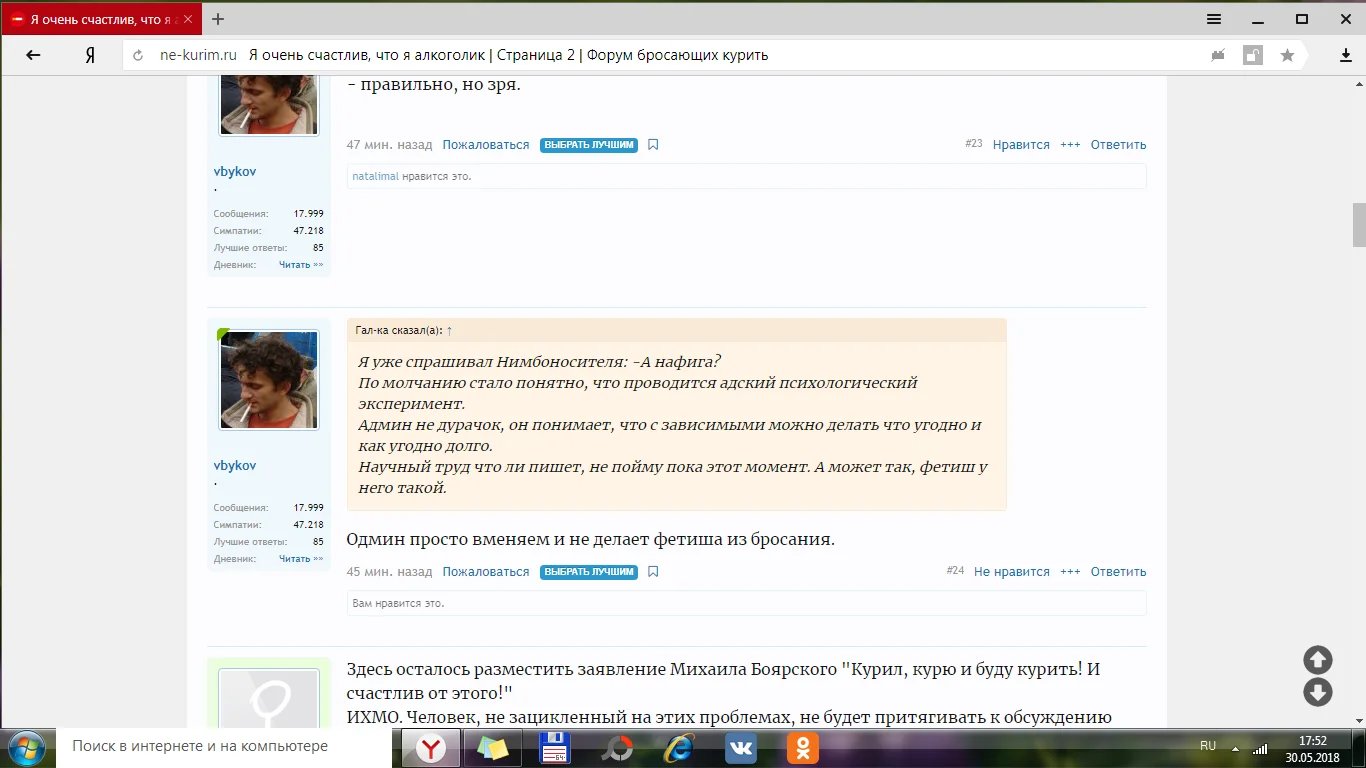Viewport: 1366px width, 768px height.
Task: Open Odnoklassniki from the taskbar
Action: pos(802,747)
